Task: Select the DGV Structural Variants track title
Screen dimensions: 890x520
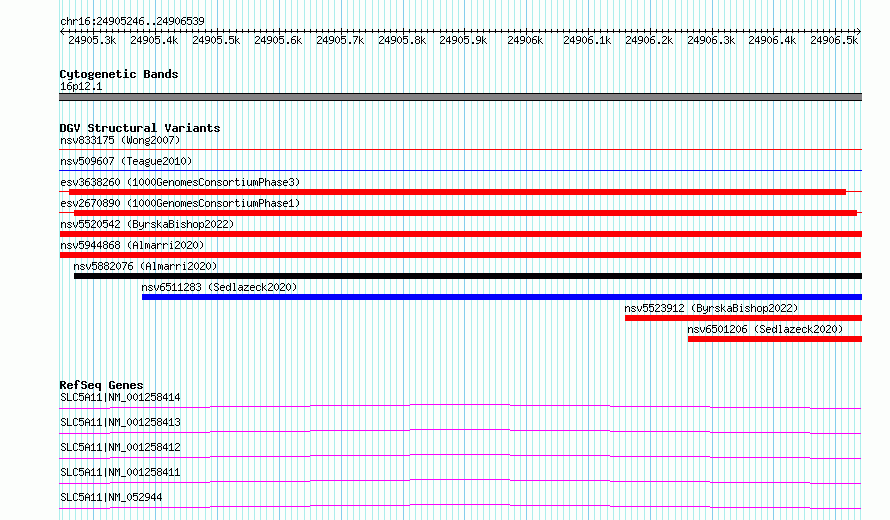Action: pos(140,128)
